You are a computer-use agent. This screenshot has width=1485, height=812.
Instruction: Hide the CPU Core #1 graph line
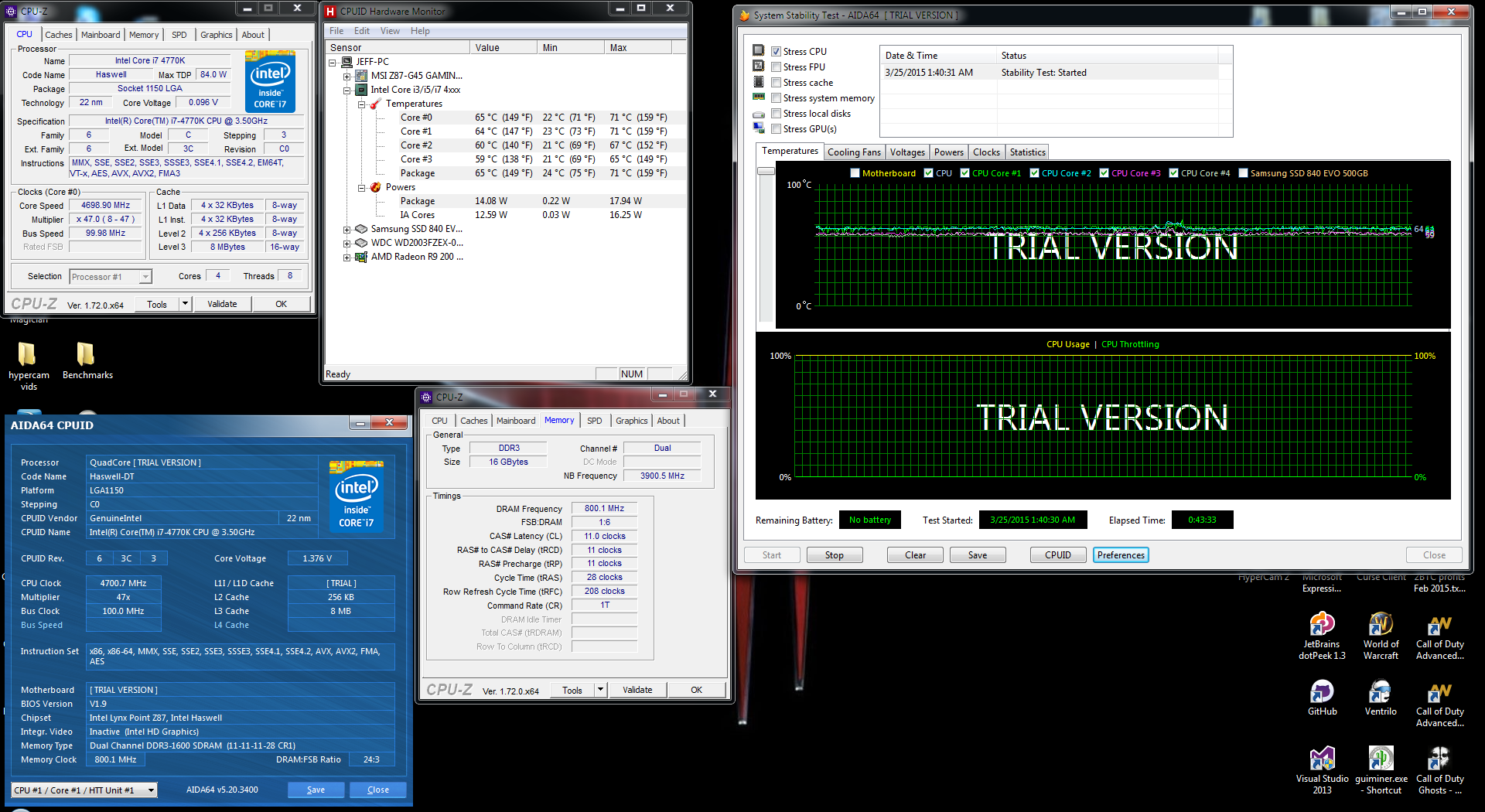[x=964, y=173]
